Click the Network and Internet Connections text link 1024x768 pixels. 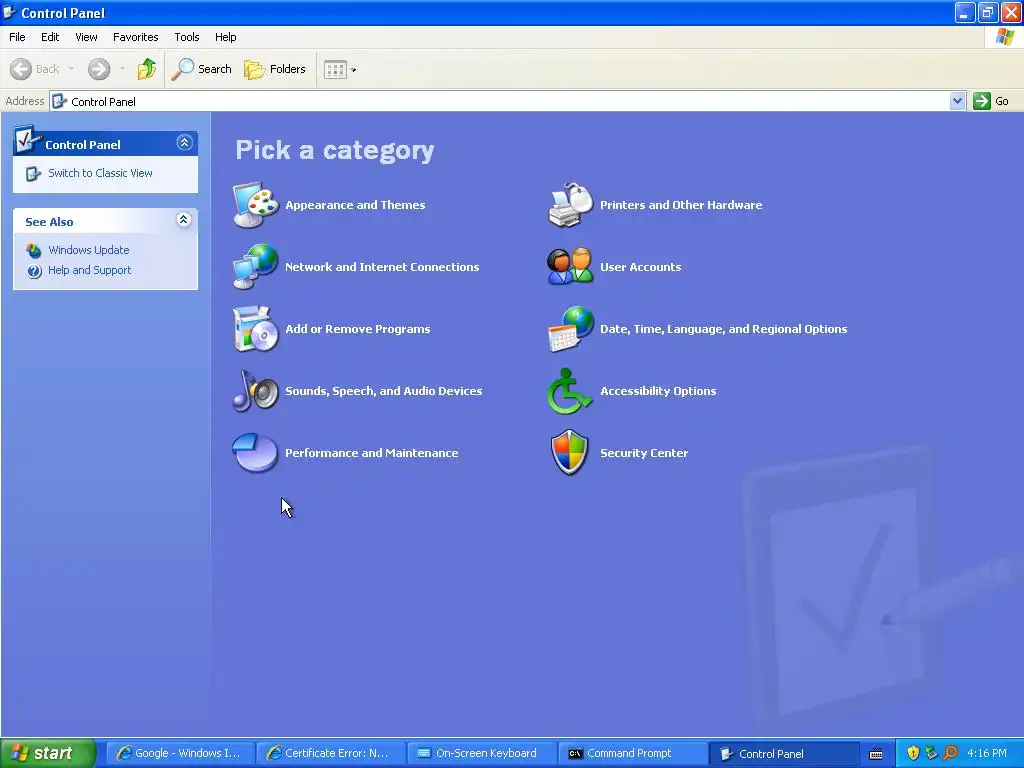382,266
